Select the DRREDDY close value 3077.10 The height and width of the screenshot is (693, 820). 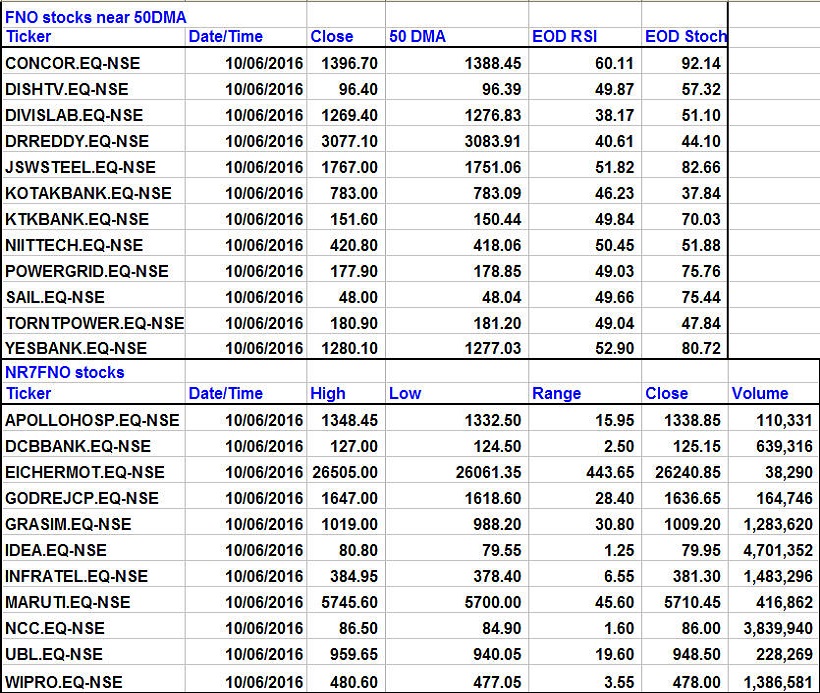coord(344,141)
